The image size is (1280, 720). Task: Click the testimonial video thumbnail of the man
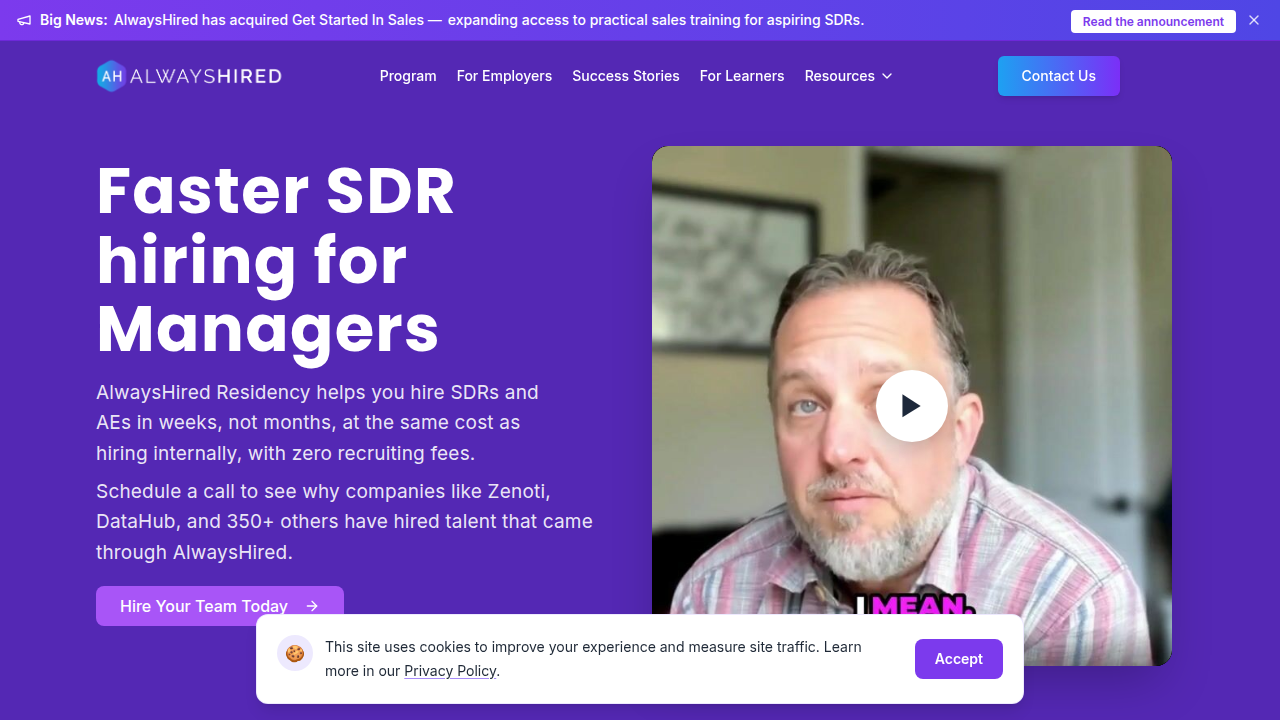[912, 406]
